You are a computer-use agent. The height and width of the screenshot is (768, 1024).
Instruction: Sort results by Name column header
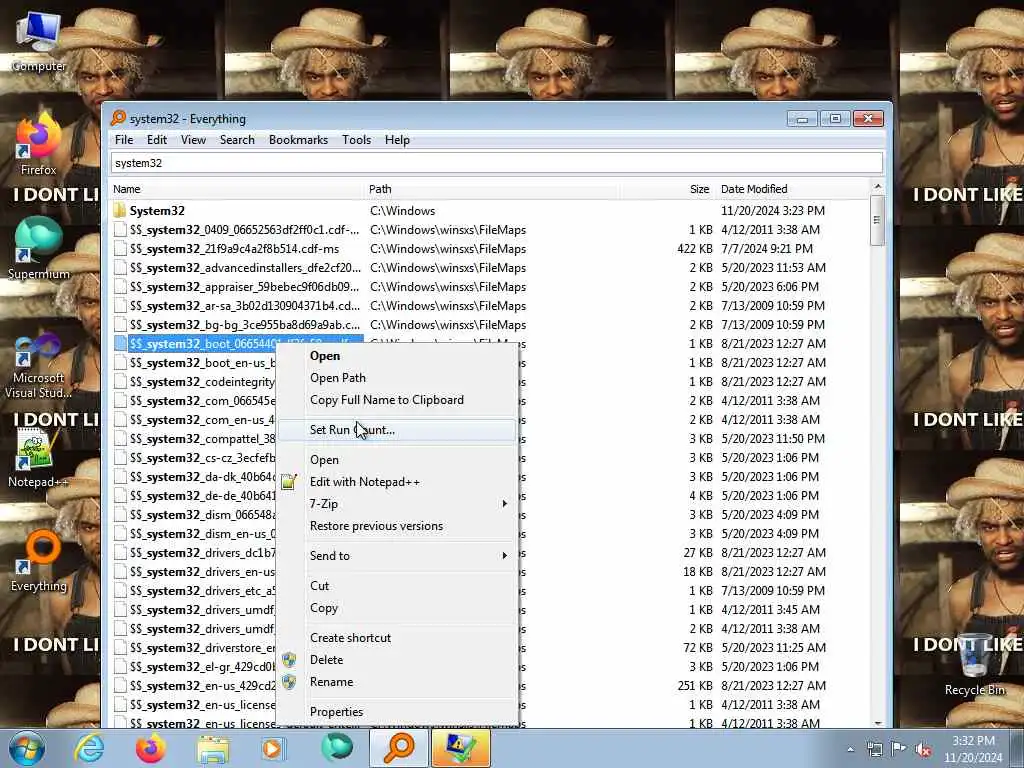[x=236, y=189]
